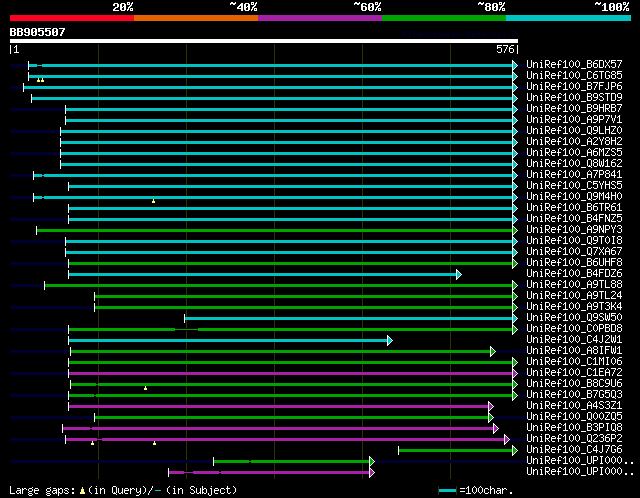This screenshot has height=498, width=640.
Task: Click the gap triangle marker on B8C9U6 row
Action: 145,388
